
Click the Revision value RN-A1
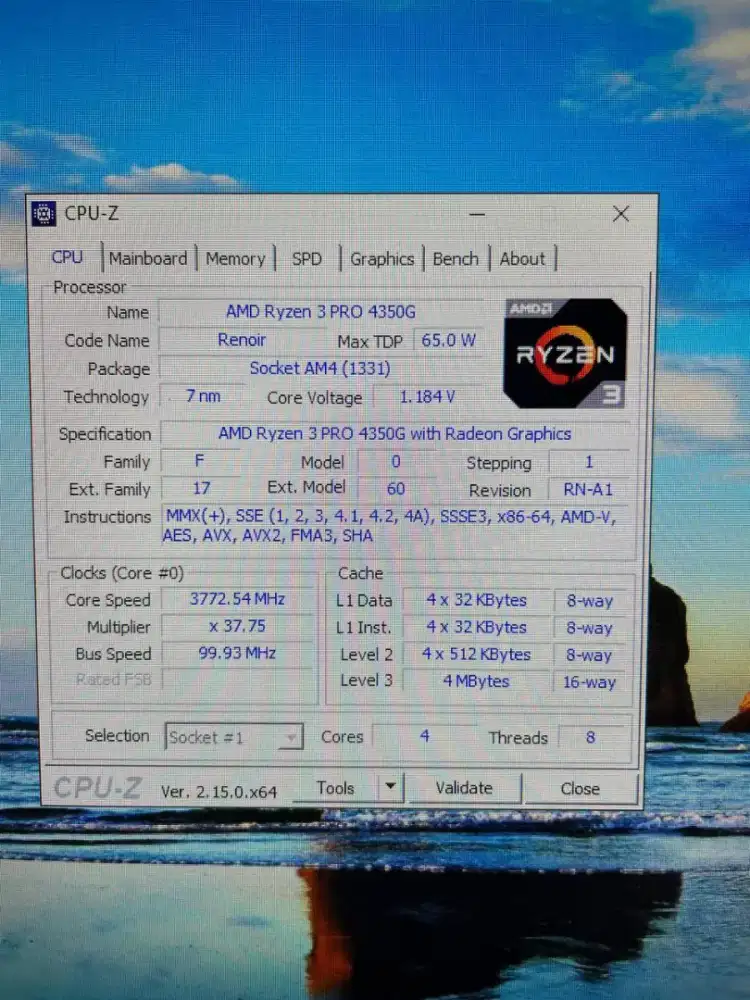589,490
